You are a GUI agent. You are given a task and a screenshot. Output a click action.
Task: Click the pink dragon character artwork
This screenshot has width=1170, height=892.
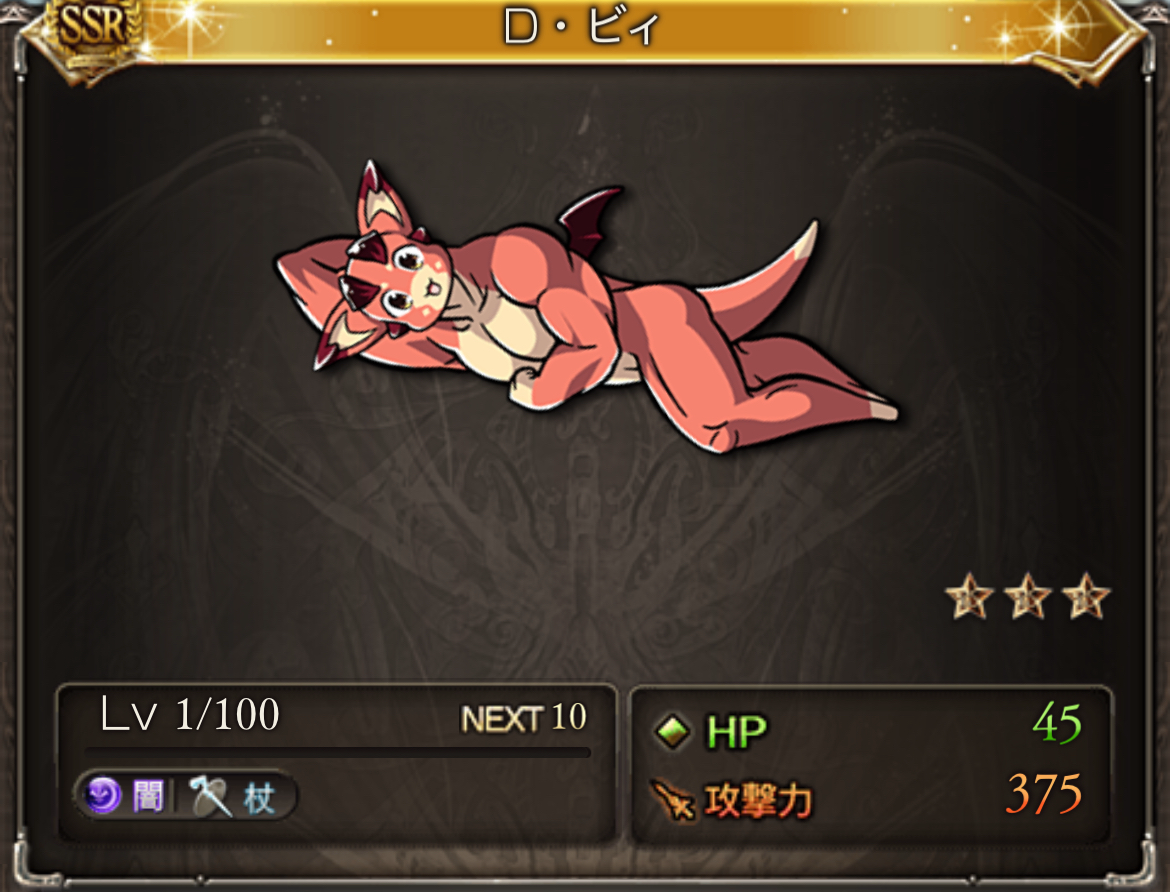[587, 308]
